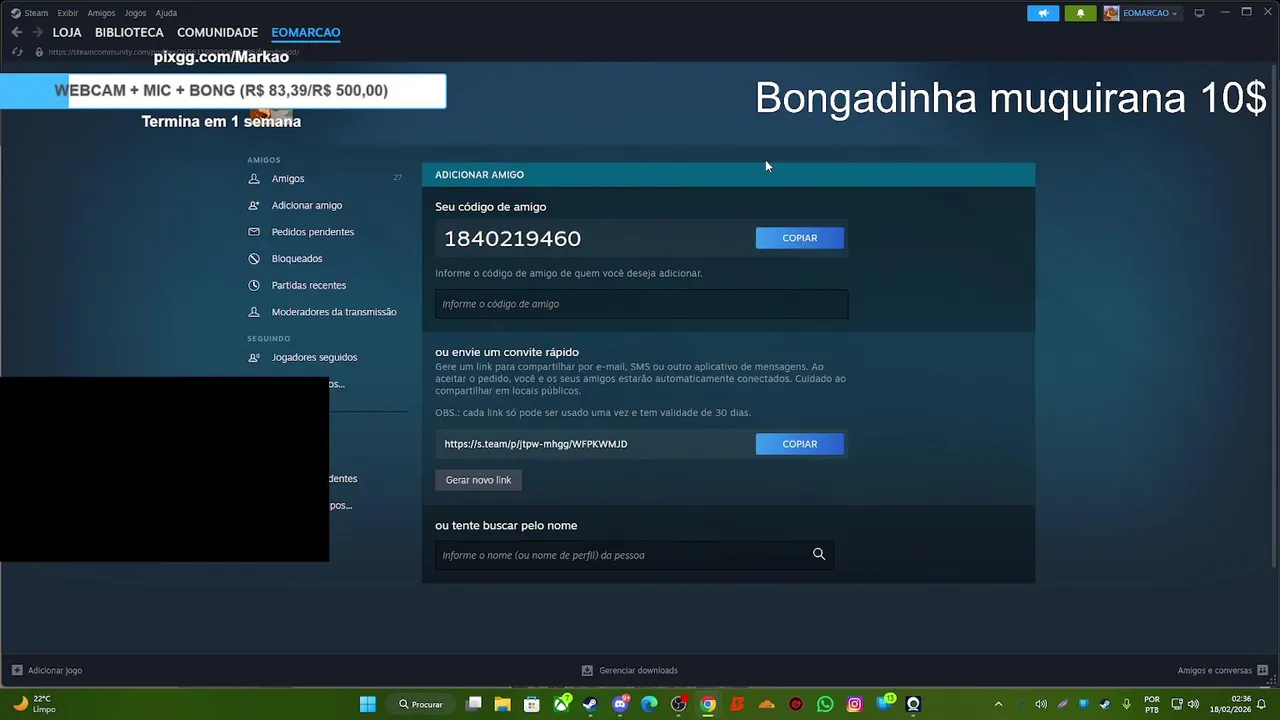Open Moderadores da transmissão
The width and height of the screenshot is (1280, 720).
334,312
